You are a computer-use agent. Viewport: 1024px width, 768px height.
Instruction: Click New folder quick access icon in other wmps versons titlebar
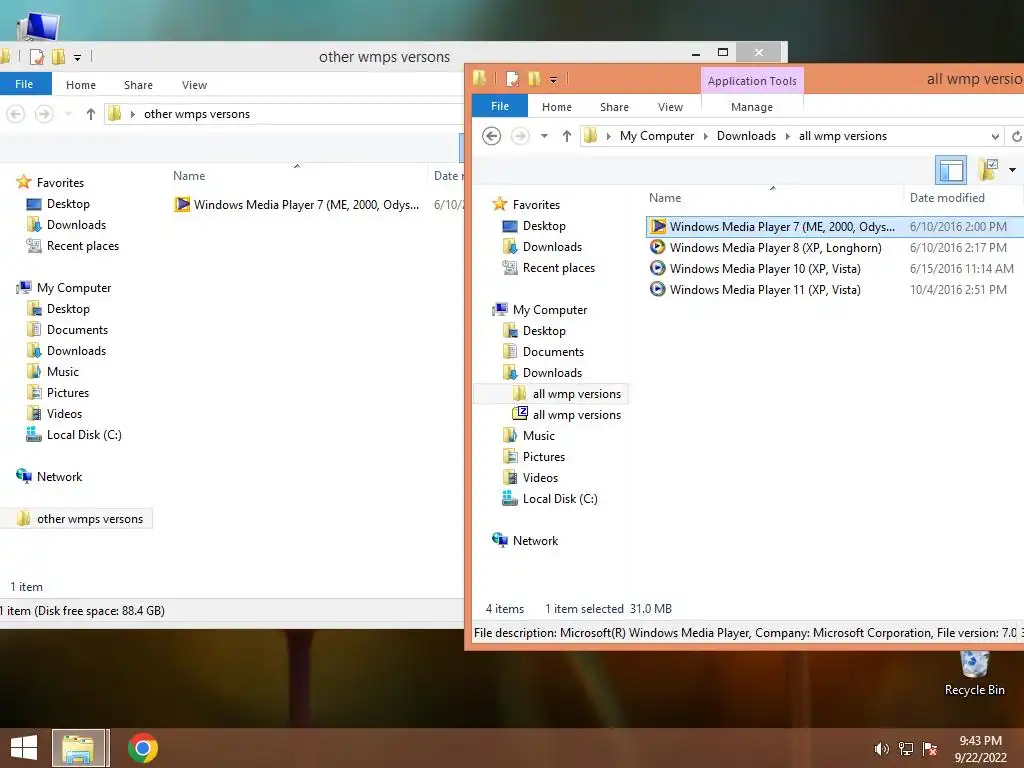tap(58, 57)
